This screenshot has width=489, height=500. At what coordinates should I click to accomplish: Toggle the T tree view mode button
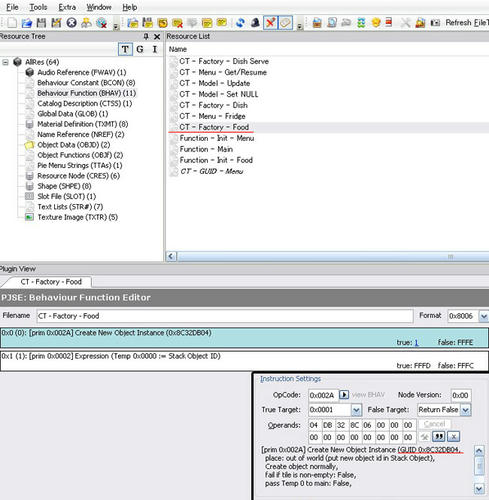(125, 49)
